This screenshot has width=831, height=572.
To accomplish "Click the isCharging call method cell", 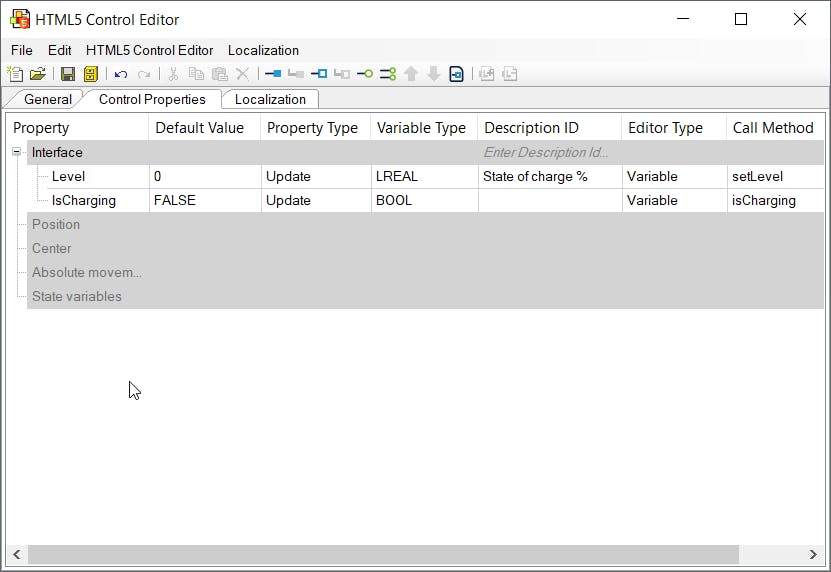I will pos(775,200).
